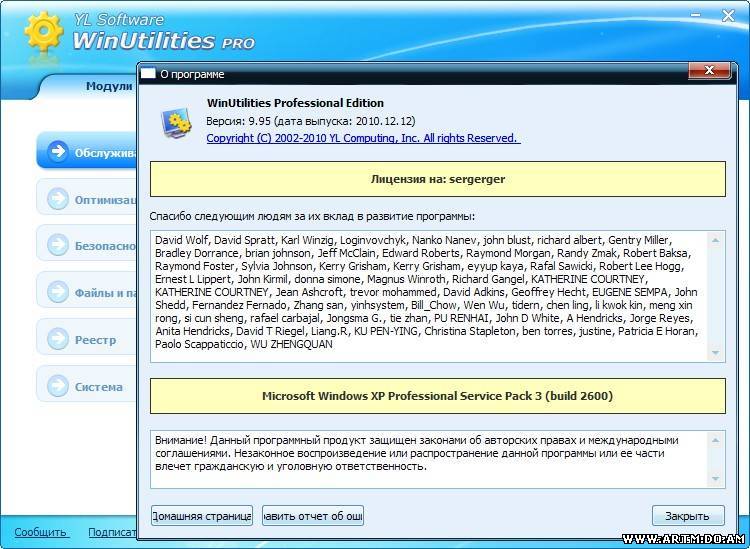Open the Оптимизация category

point(87,198)
